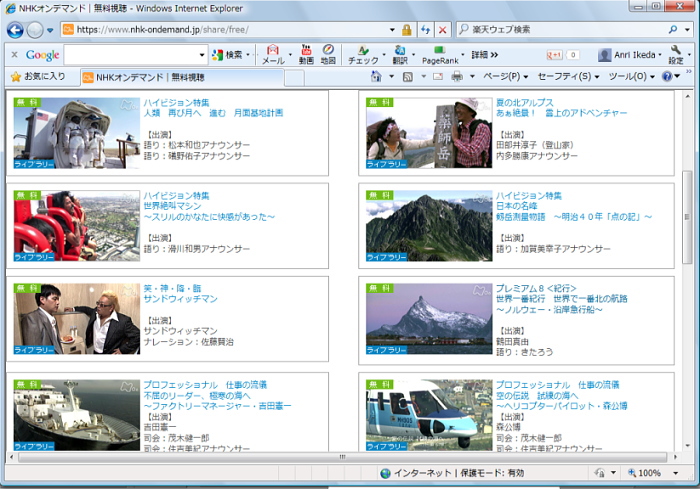This screenshot has width=700, height=489.
Task: Open the Anri Ikeda account menu
Action: tap(630, 55)
